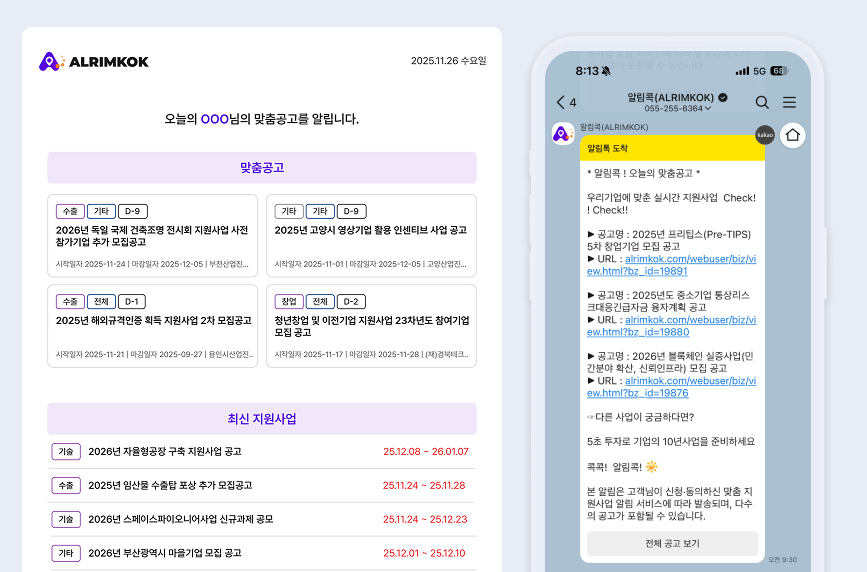Viewport: 867px width, 572px height.
Task: Tap the ALRIMKOK profile avatar in chat
Action: (x=562, y=133)
